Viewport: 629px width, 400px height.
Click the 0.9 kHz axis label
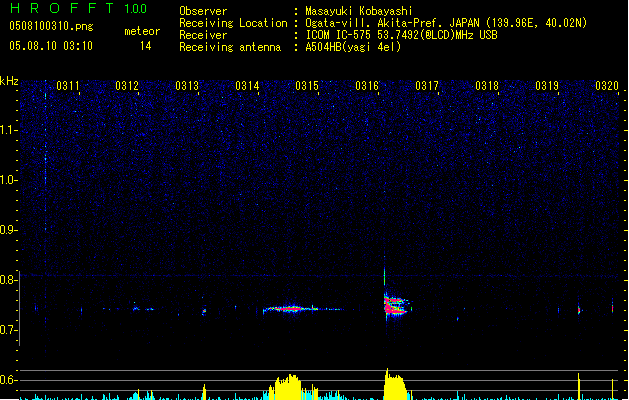9,230
